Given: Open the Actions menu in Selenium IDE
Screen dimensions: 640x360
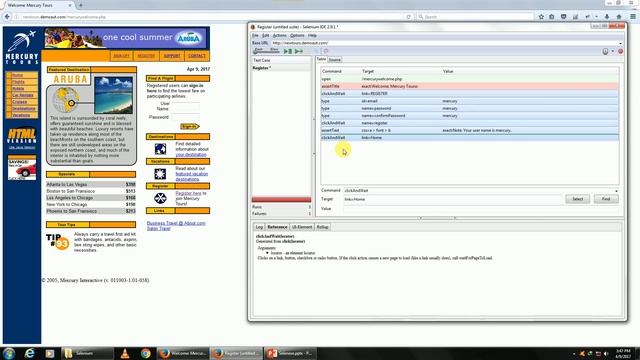Looking at the screenshot, I should [280, 36].
